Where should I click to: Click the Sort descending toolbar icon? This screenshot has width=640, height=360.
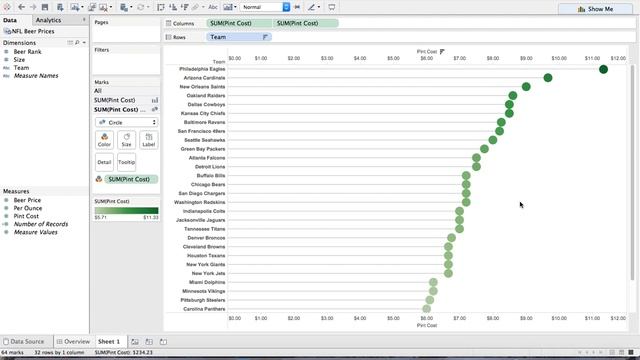click(184, 7)
